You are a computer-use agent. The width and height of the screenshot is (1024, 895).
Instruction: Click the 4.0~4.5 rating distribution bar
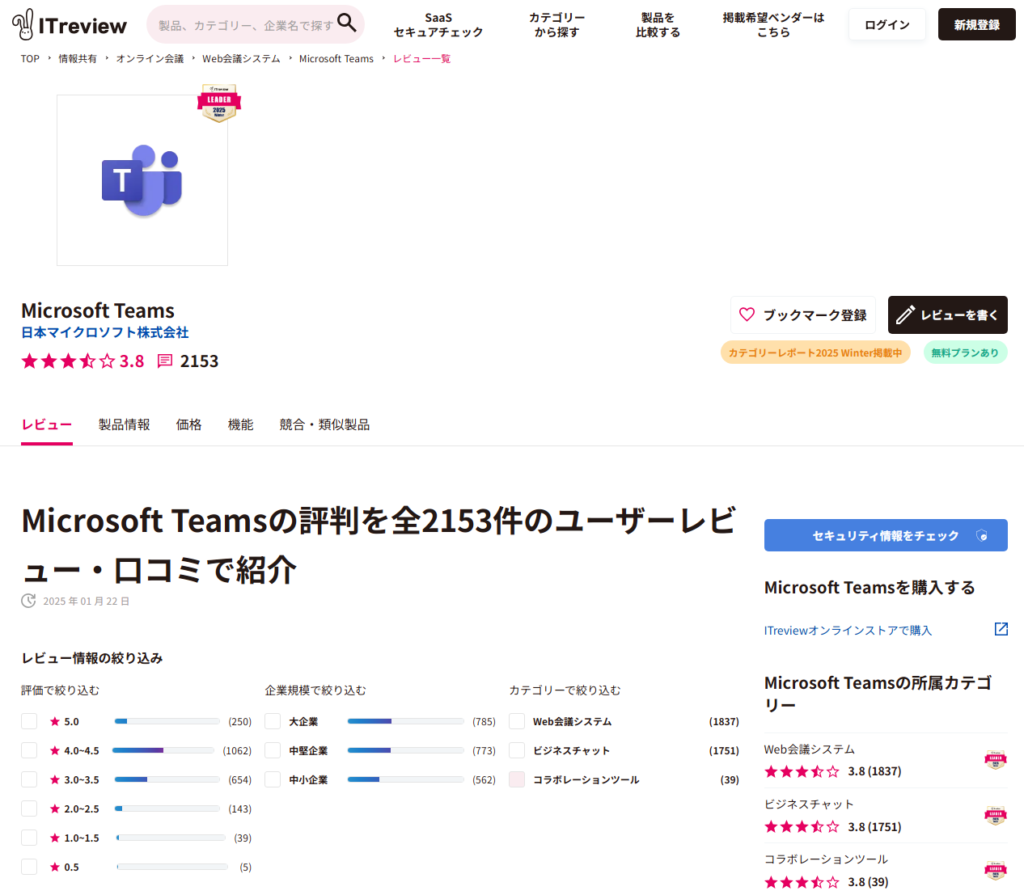coord(163,750)
